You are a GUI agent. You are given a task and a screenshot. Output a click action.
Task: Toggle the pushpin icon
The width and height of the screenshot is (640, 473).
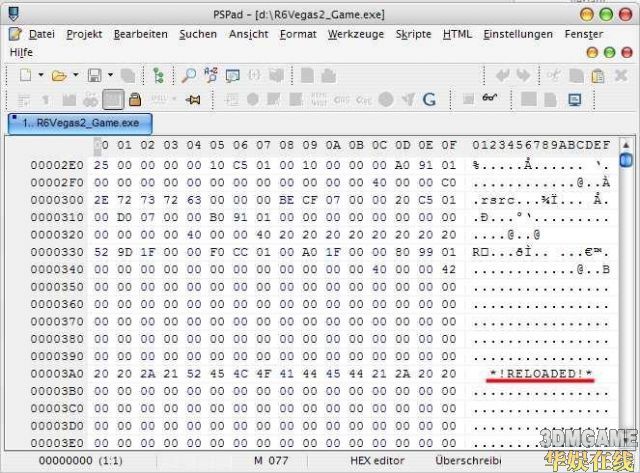tap(193, 99)
